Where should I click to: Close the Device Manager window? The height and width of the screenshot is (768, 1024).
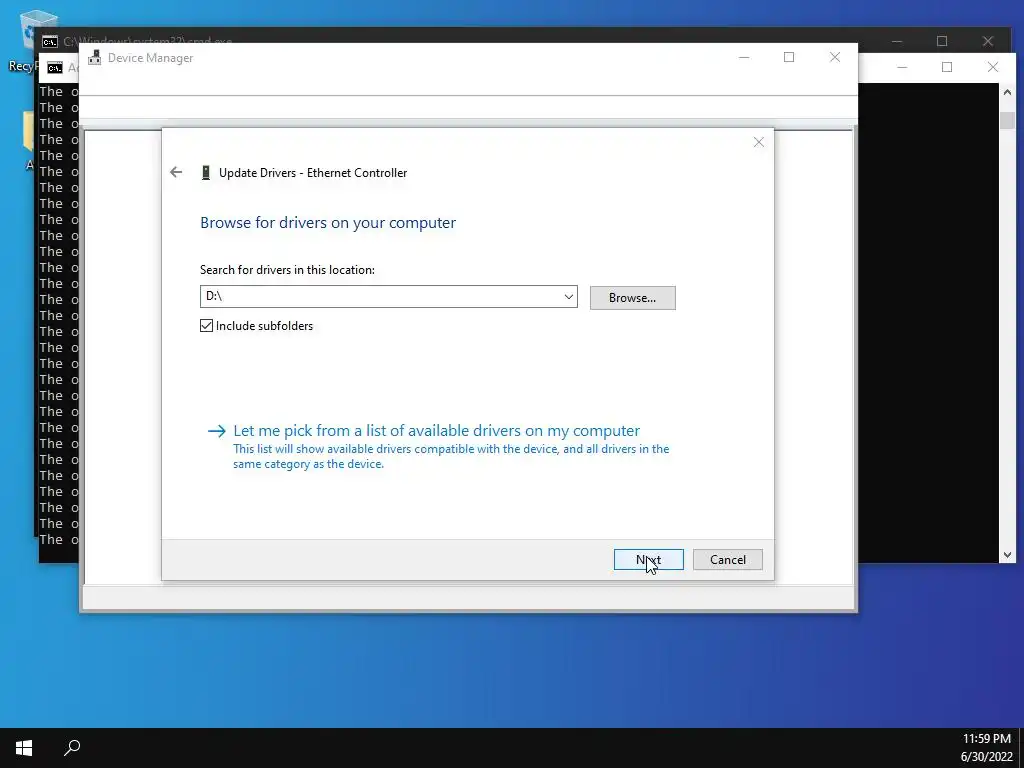click(835, 57)
